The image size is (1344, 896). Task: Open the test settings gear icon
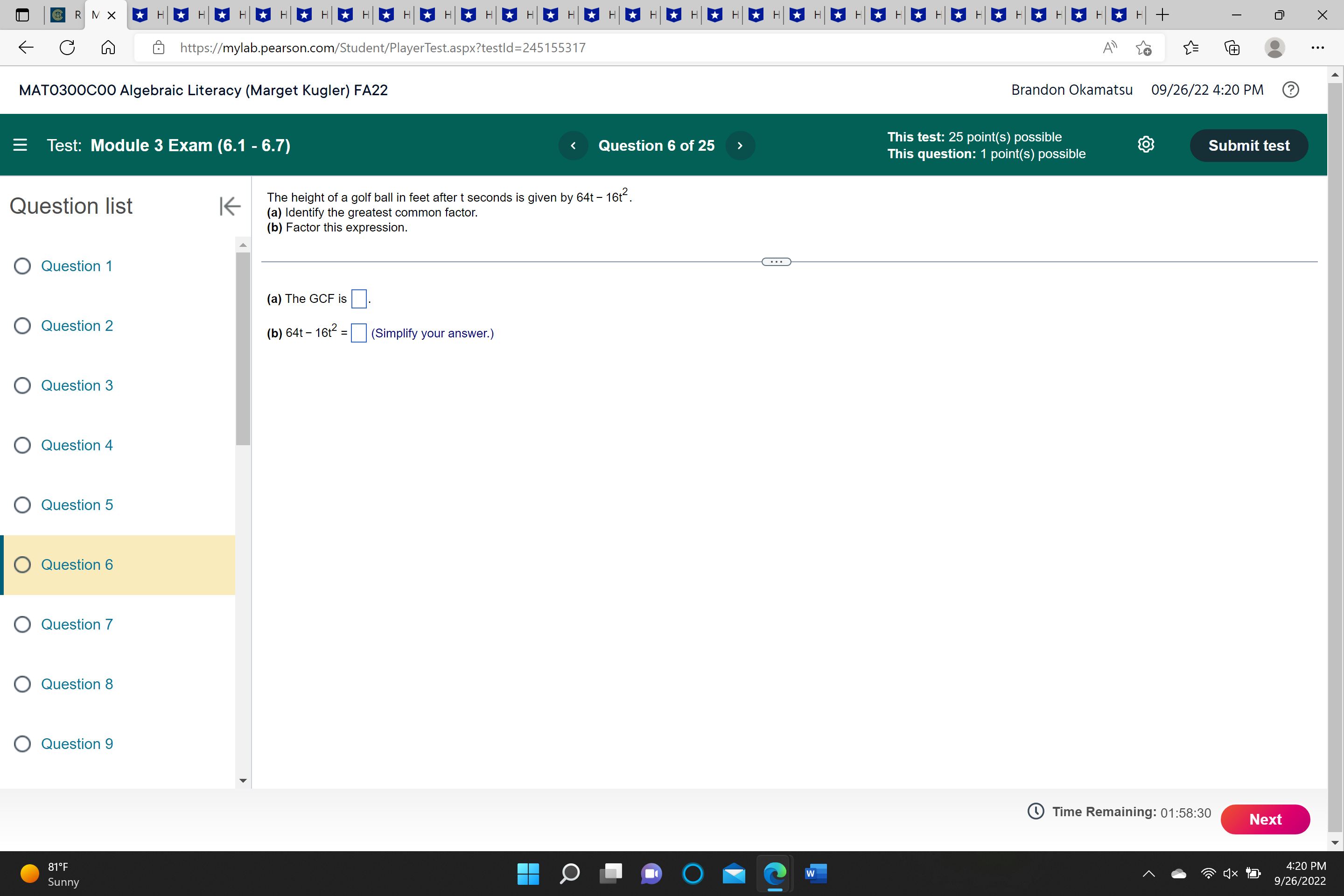tap(1145, 145)
